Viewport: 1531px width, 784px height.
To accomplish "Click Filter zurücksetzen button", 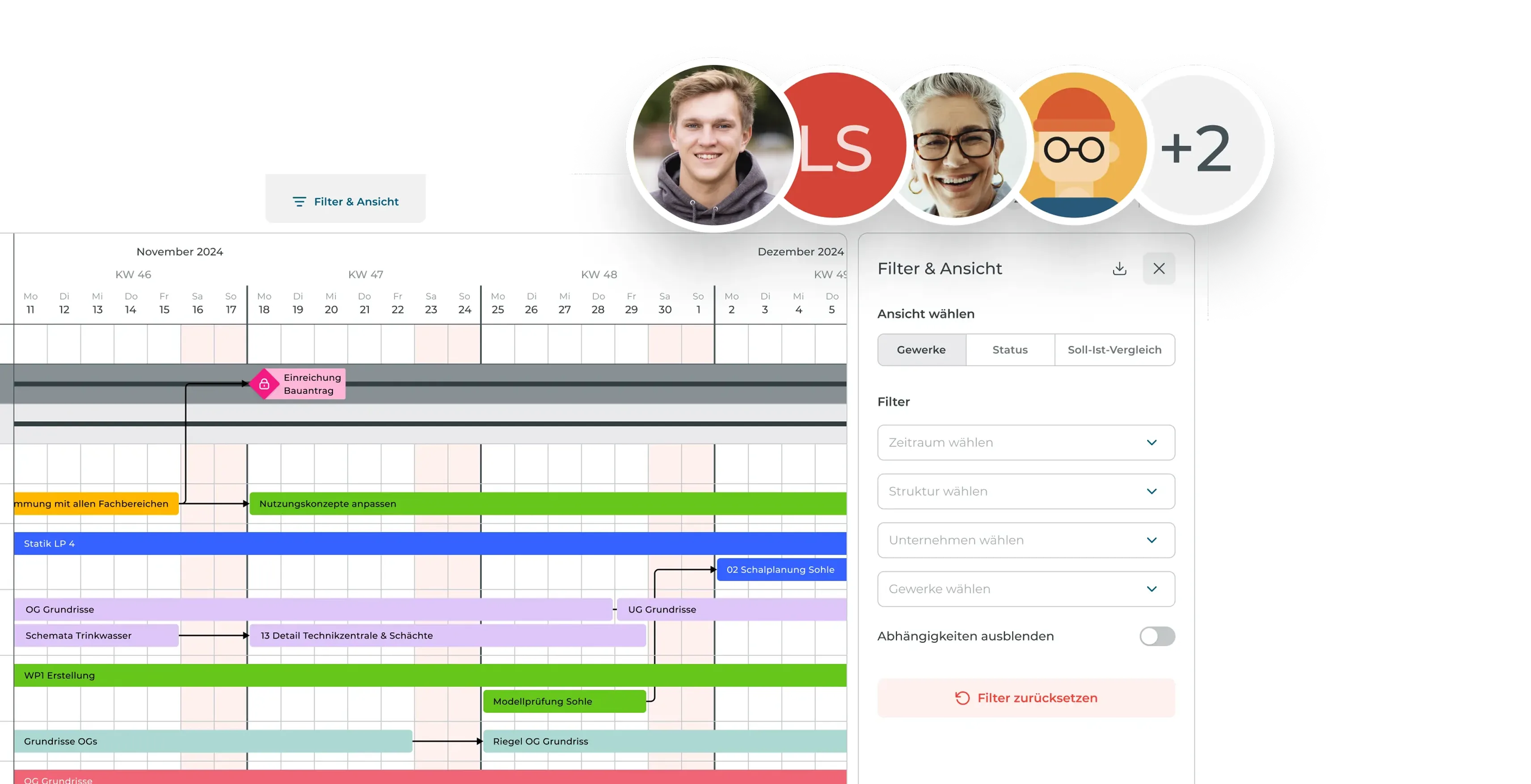I will pyautogui.click(x=1025, y=698).
